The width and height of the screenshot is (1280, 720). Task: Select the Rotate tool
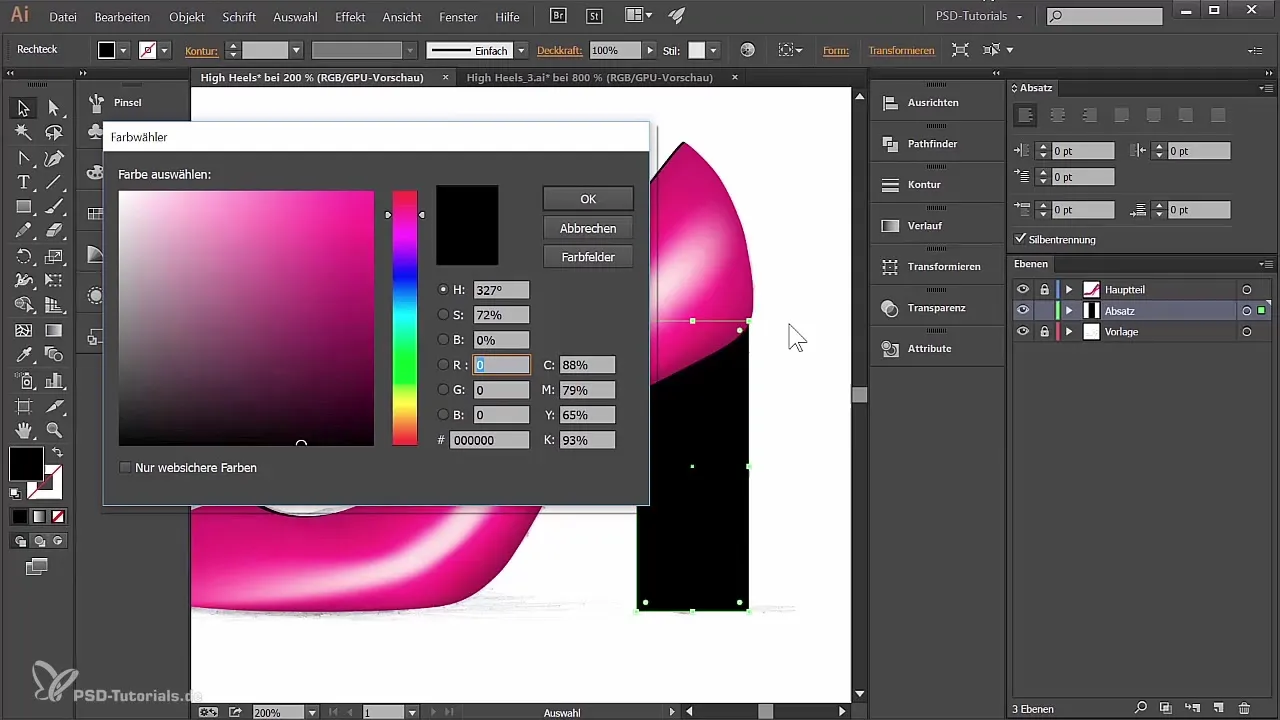tap(23, 256)
